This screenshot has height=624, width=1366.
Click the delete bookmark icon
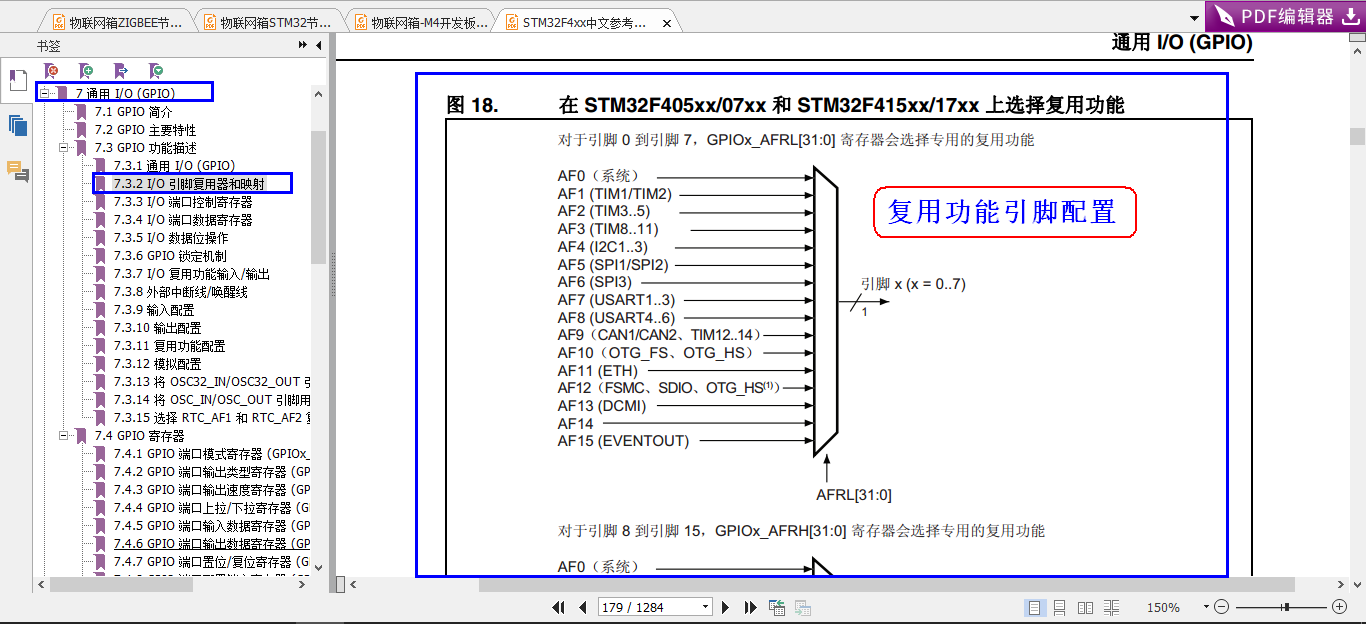pyautogui.click(x=51, y=71)
